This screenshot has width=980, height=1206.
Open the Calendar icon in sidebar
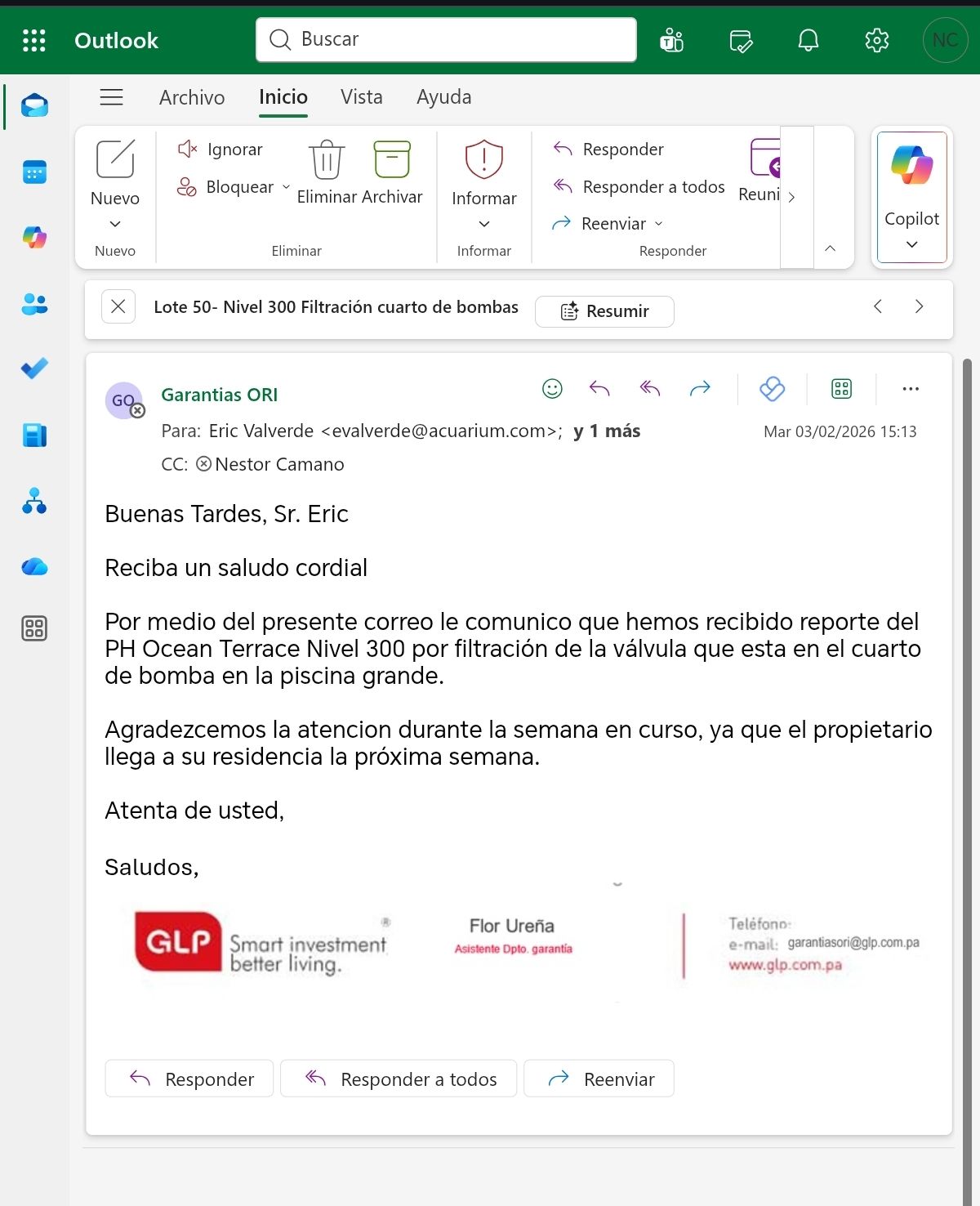click(34, 172)
